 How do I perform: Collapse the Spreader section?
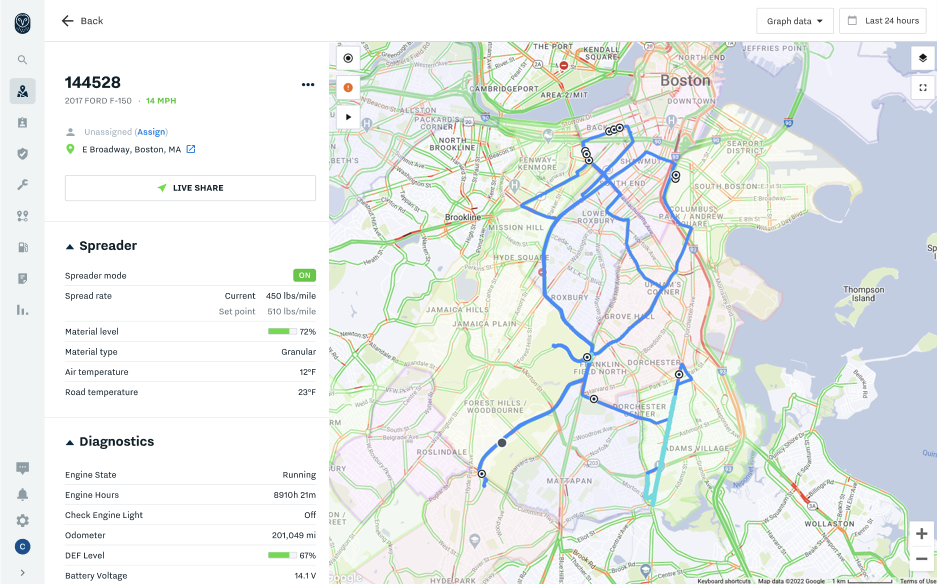(70, 245)
